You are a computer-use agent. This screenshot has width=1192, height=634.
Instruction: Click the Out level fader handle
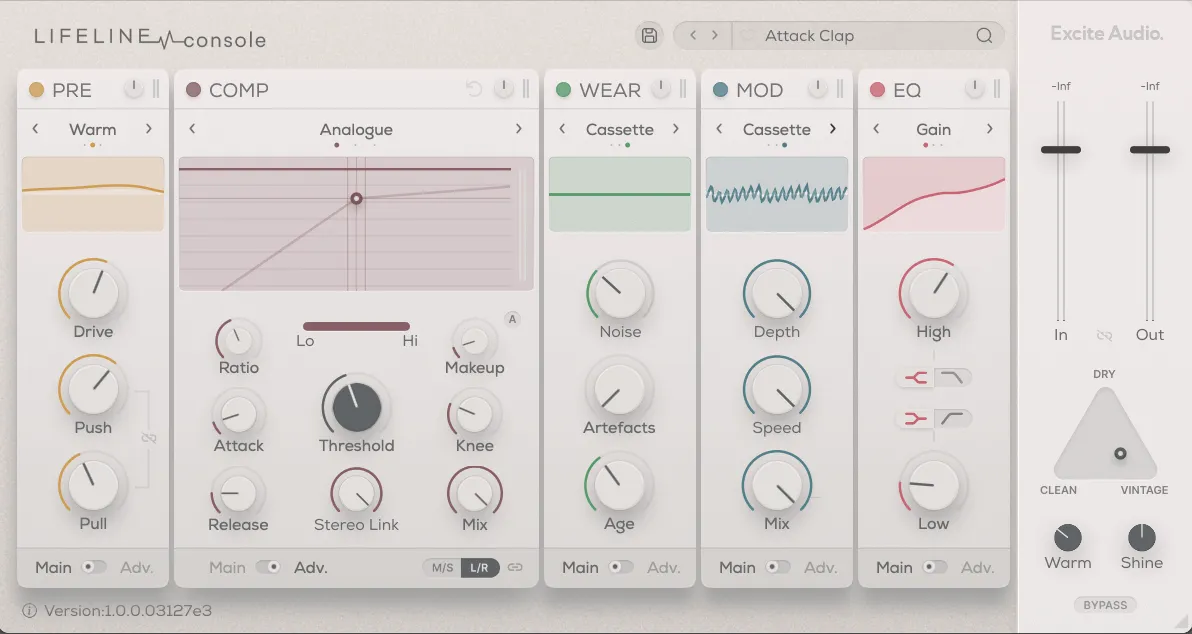[1149, 150]
